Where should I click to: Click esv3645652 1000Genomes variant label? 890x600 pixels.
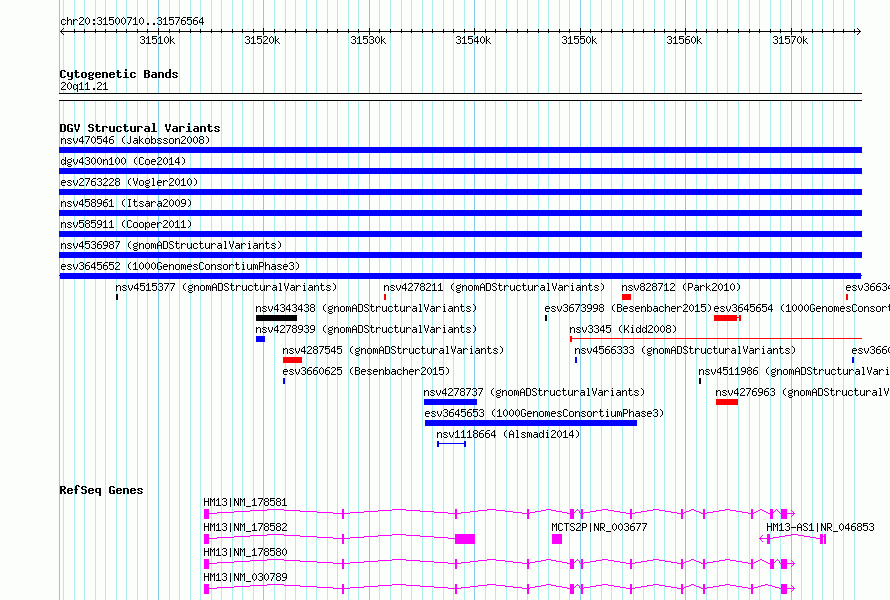pyautogui.click(x=180, y=266)
